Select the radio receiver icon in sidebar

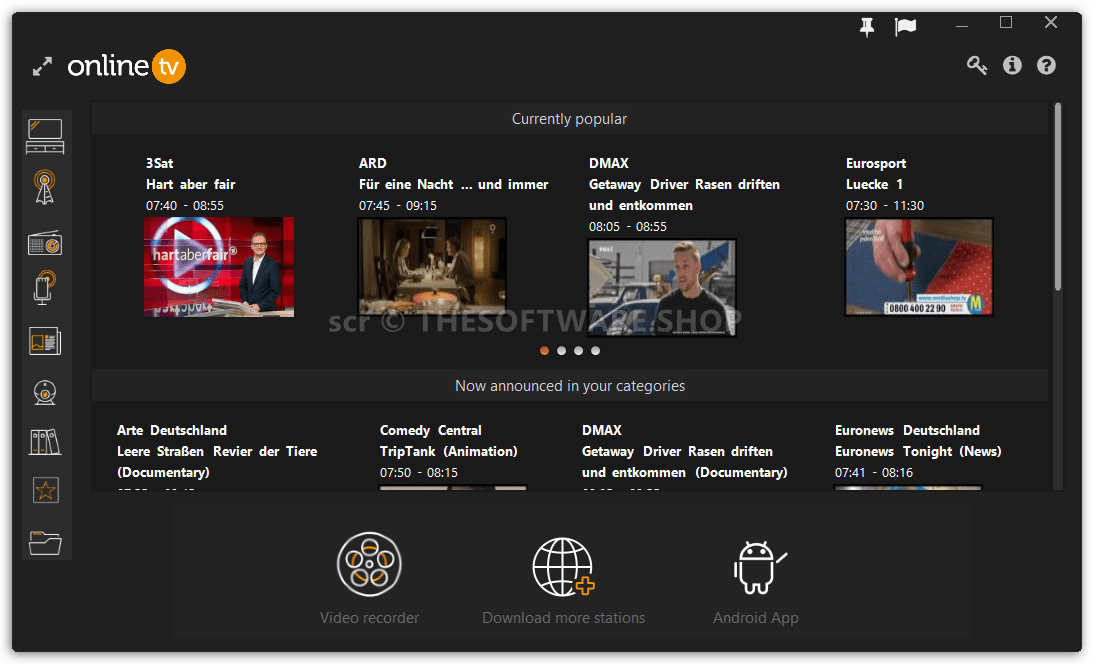[x=45, y=243]
